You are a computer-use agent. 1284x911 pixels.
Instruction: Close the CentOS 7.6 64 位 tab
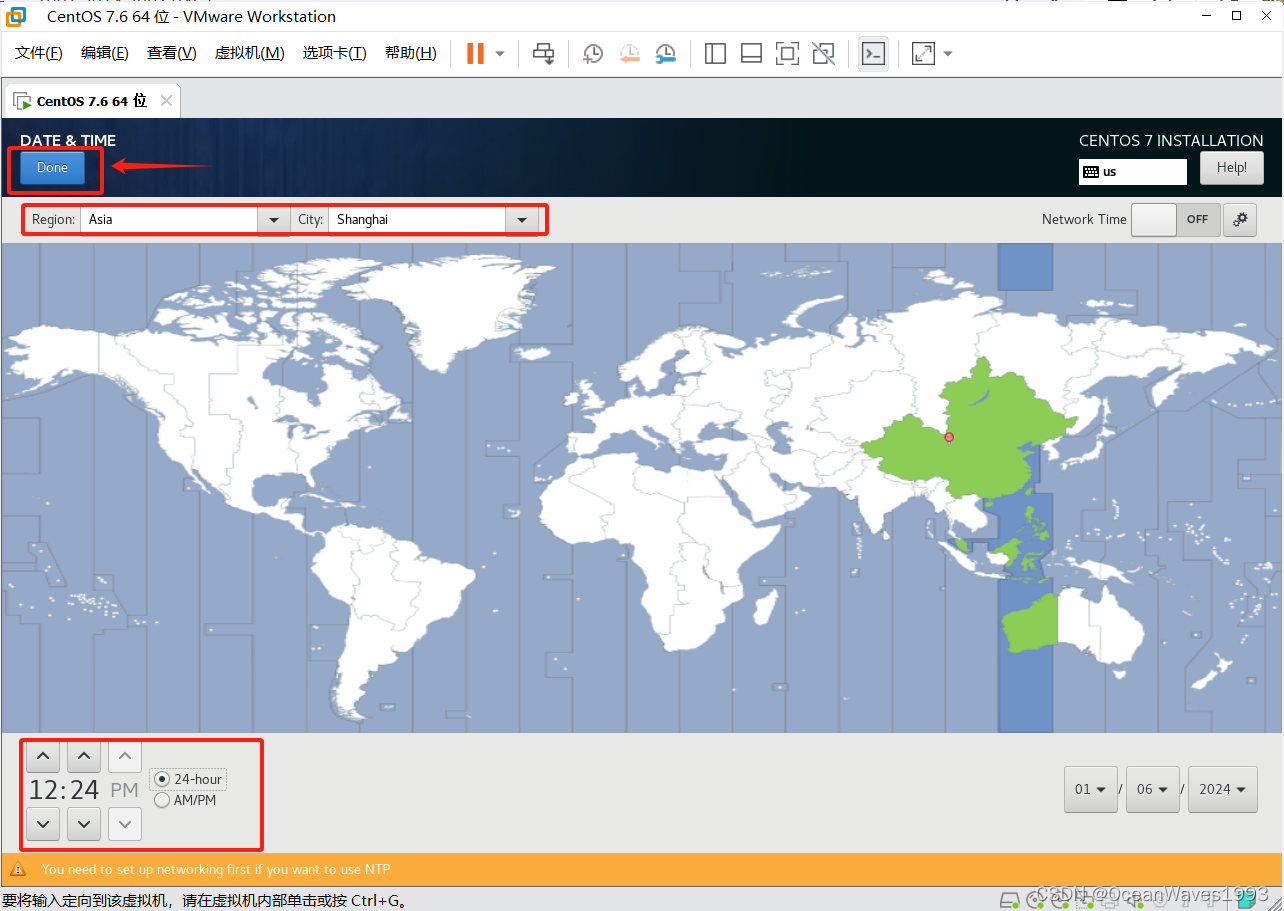click(166, 101)
